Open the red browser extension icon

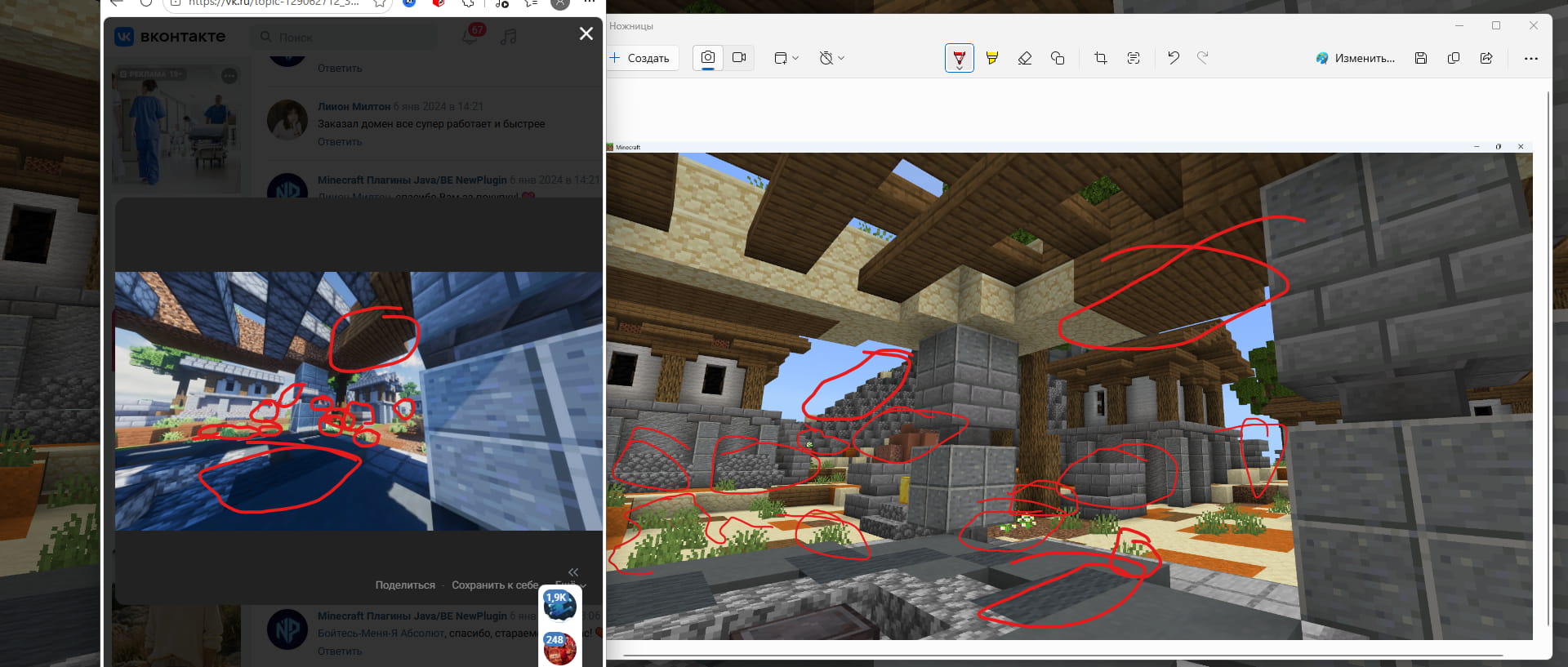point(439,2)
